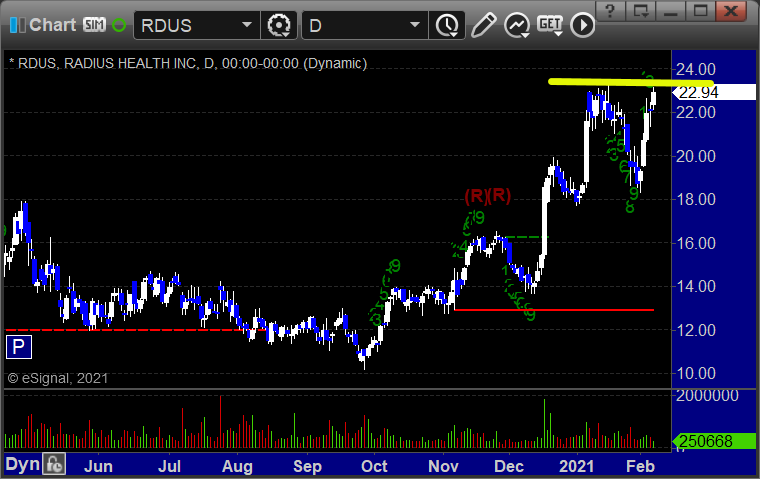The height and width of the screenshot is (479, 760).
Task: Open chart settings gear icon
Action: tap(279, 25)
